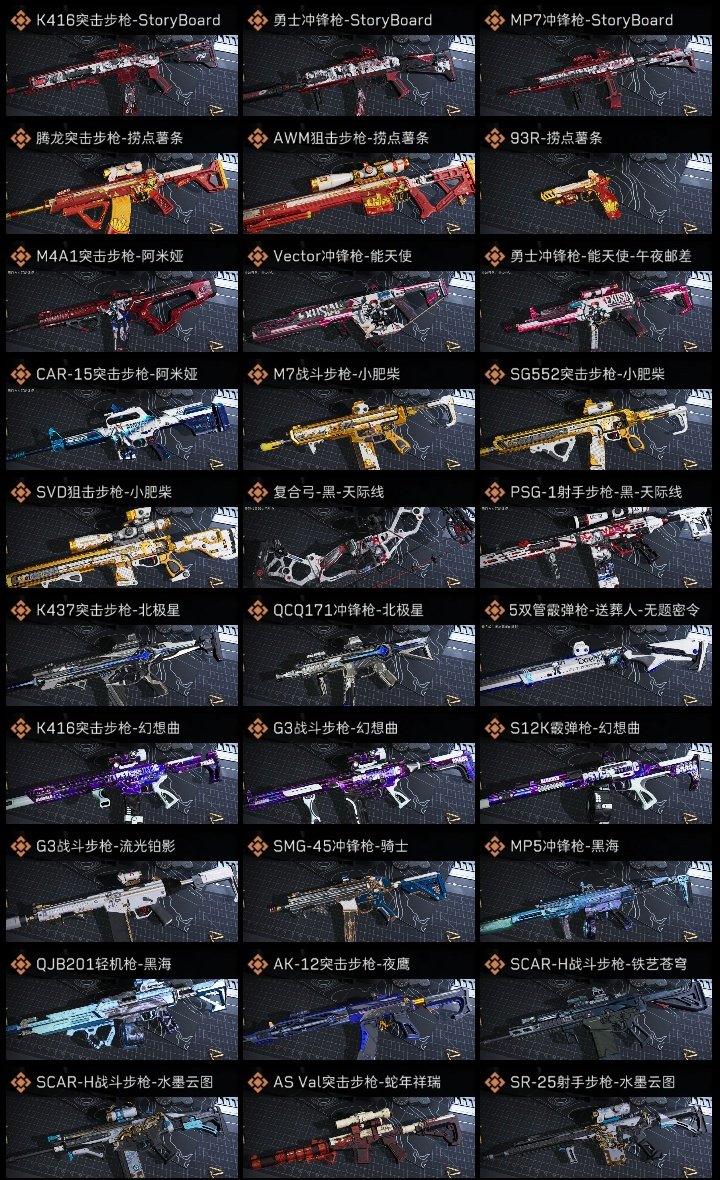Click the diamond icon beside 93R-捞点薯条
The width and height of the screenshot is (720, 1180).
point(494,138)
